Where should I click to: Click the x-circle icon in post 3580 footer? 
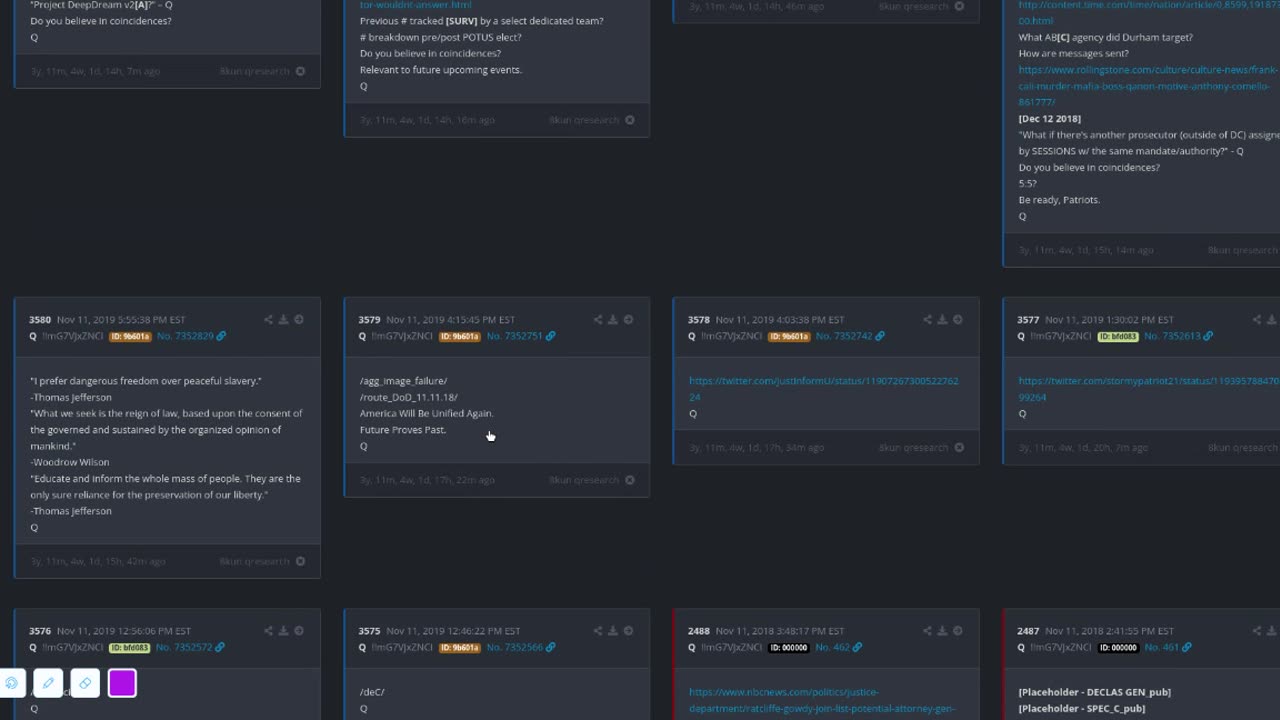(x=300, y=561)
